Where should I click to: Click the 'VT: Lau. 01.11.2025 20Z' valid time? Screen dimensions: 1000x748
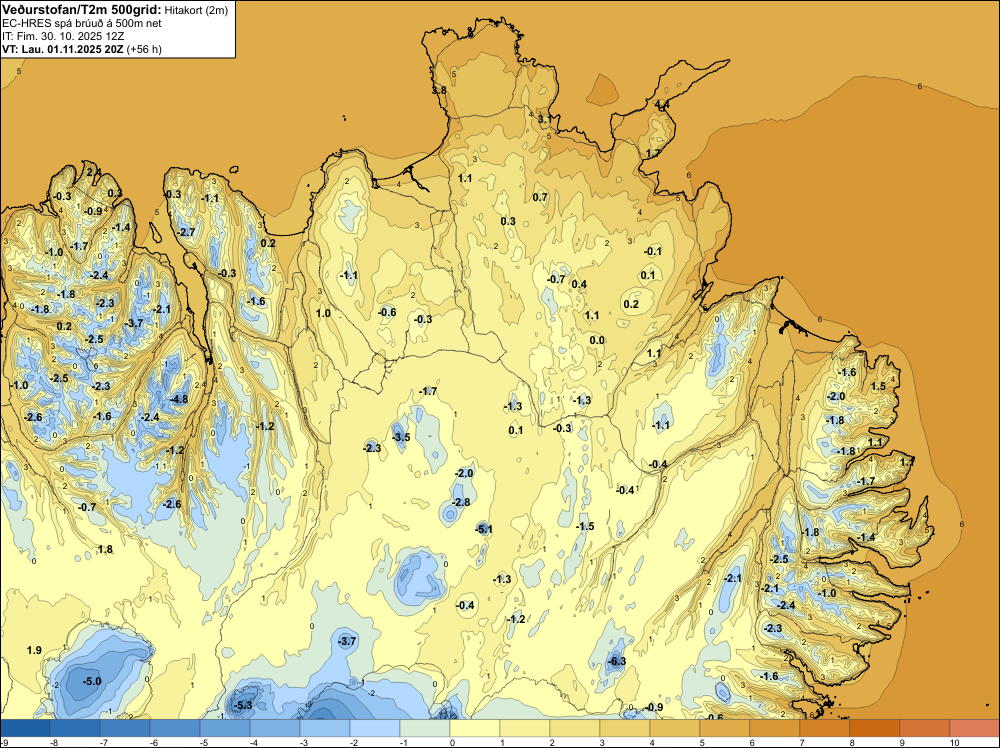tap(63, 49)
